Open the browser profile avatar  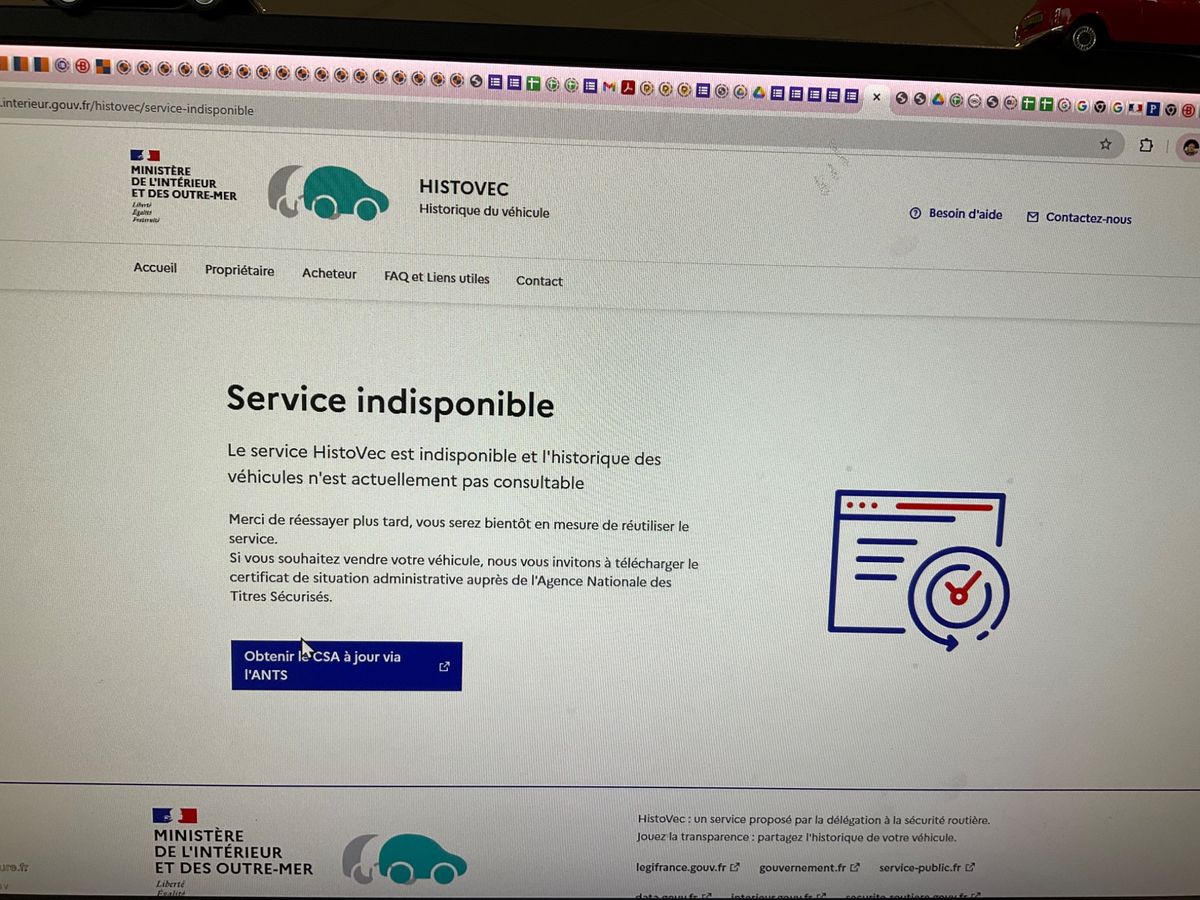1189,147
